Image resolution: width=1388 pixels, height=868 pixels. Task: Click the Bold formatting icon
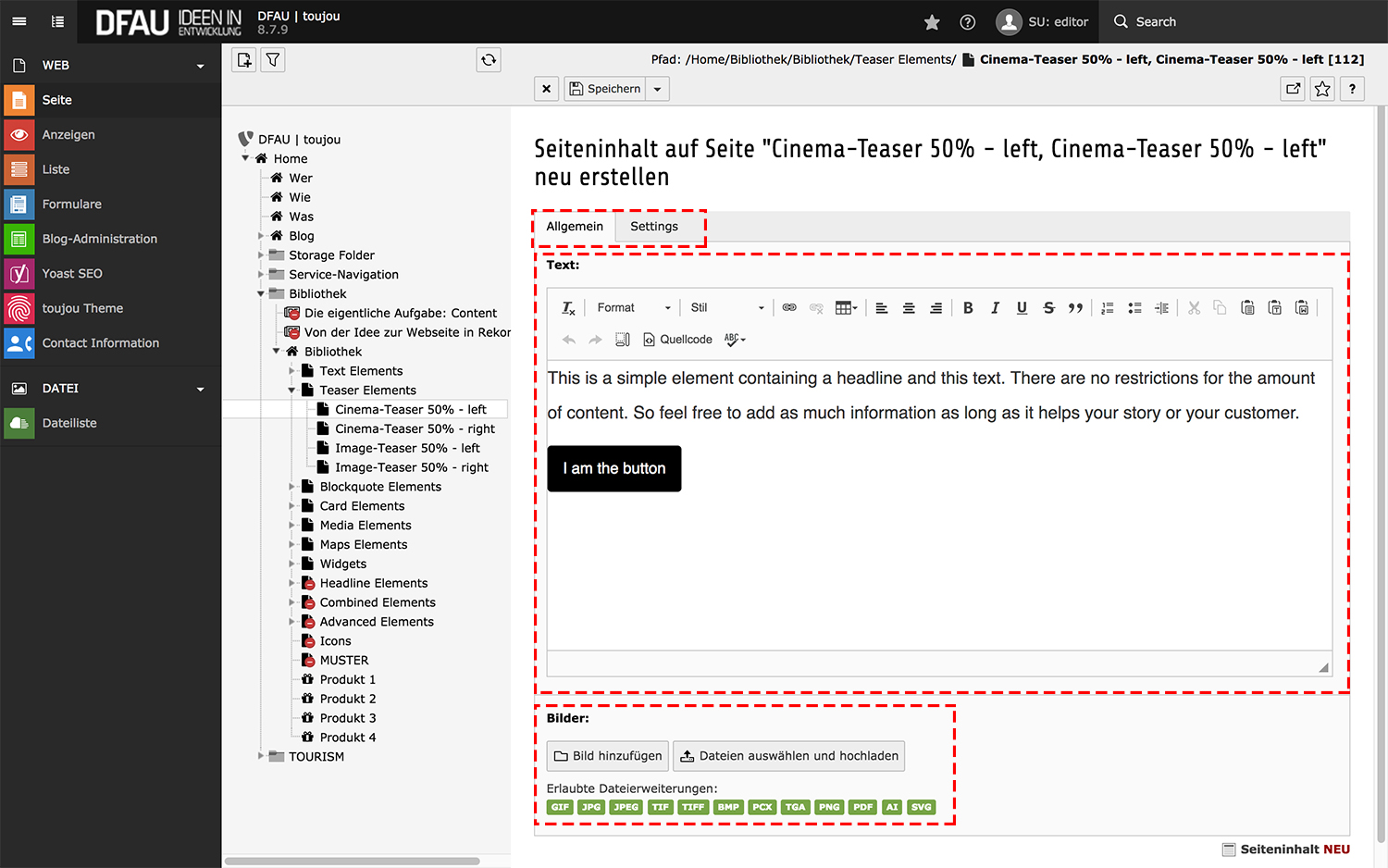coord(968,308)
